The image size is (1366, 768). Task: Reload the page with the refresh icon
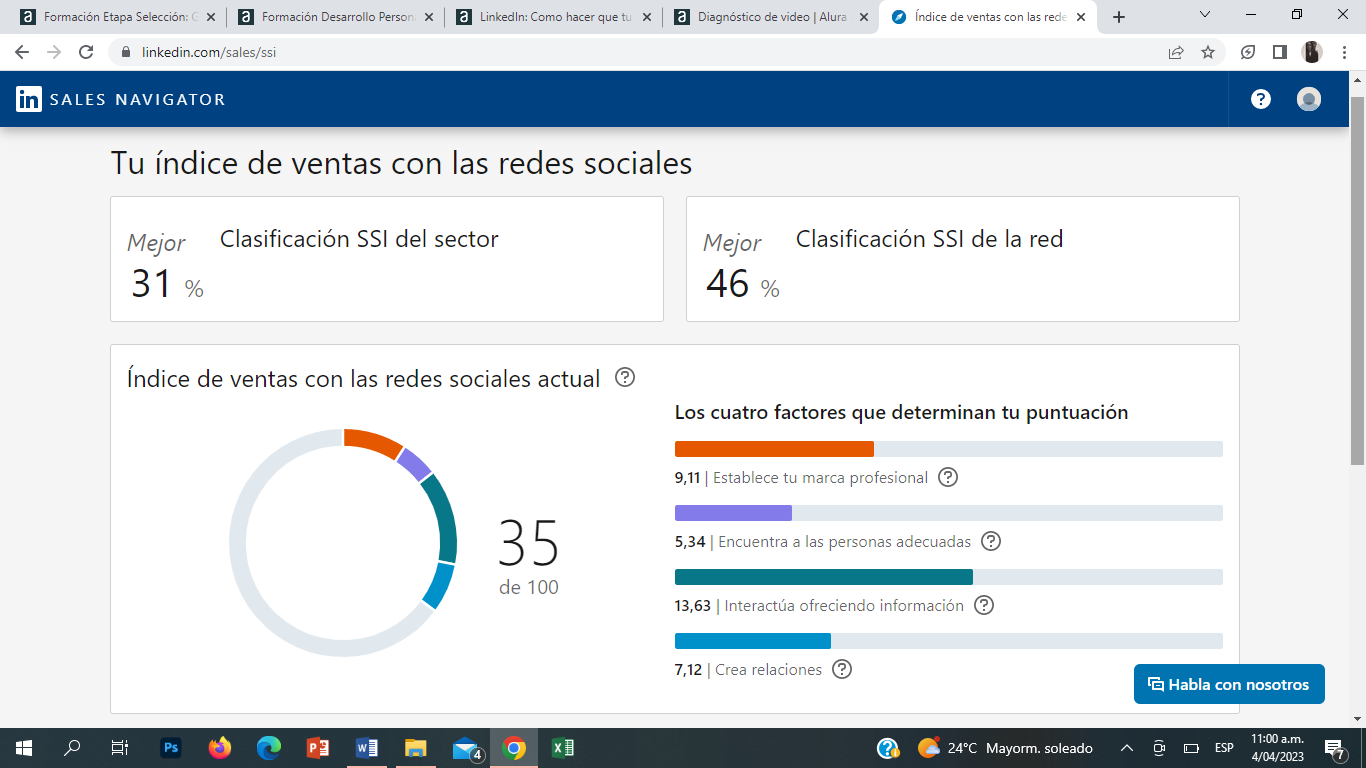86,52
